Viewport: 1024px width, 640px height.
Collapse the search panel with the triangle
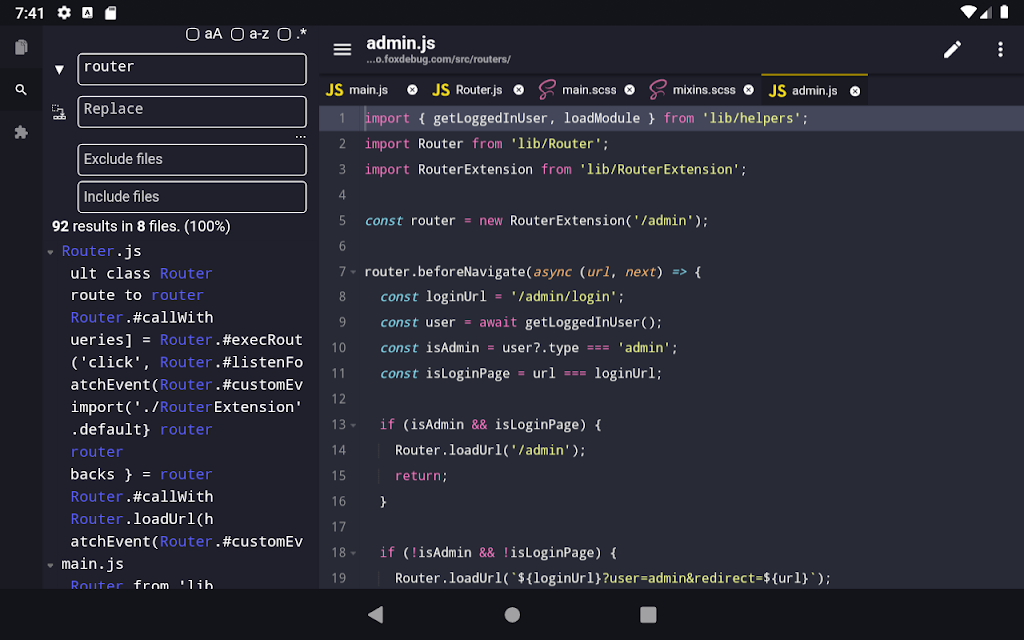click(59, 68)
